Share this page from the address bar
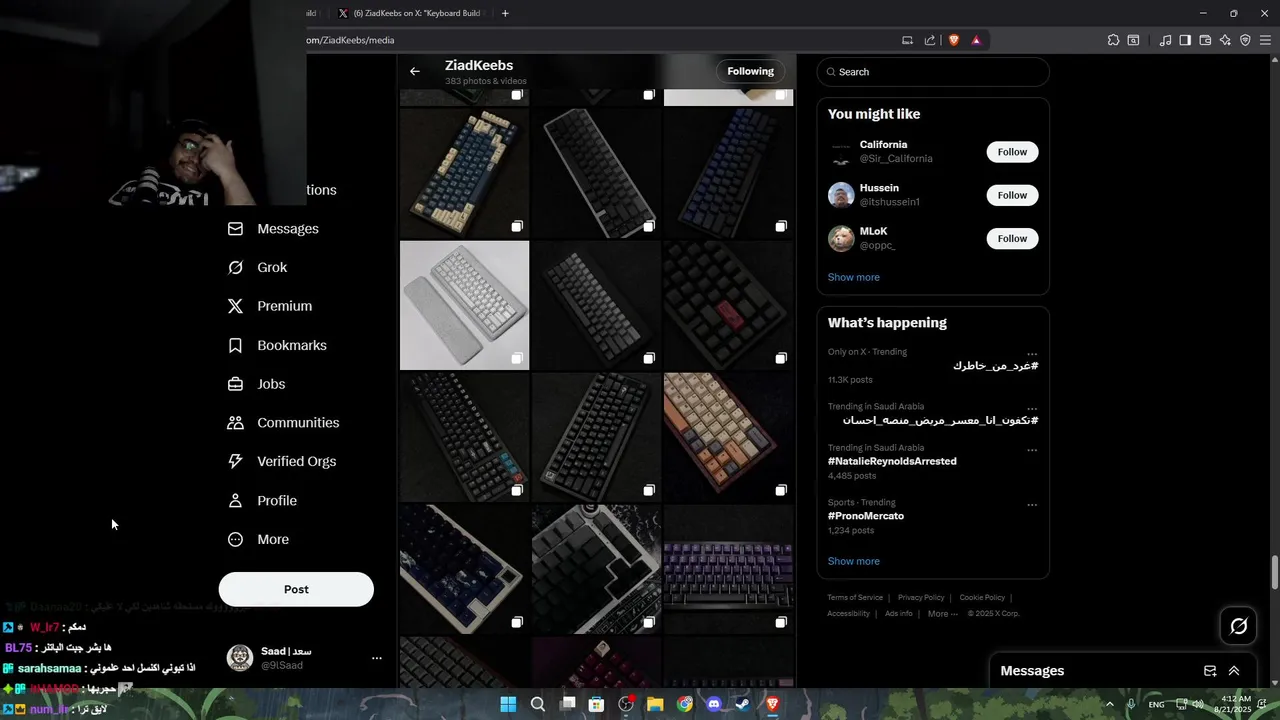Screen dimensions: 1280x720 [930, 40]
